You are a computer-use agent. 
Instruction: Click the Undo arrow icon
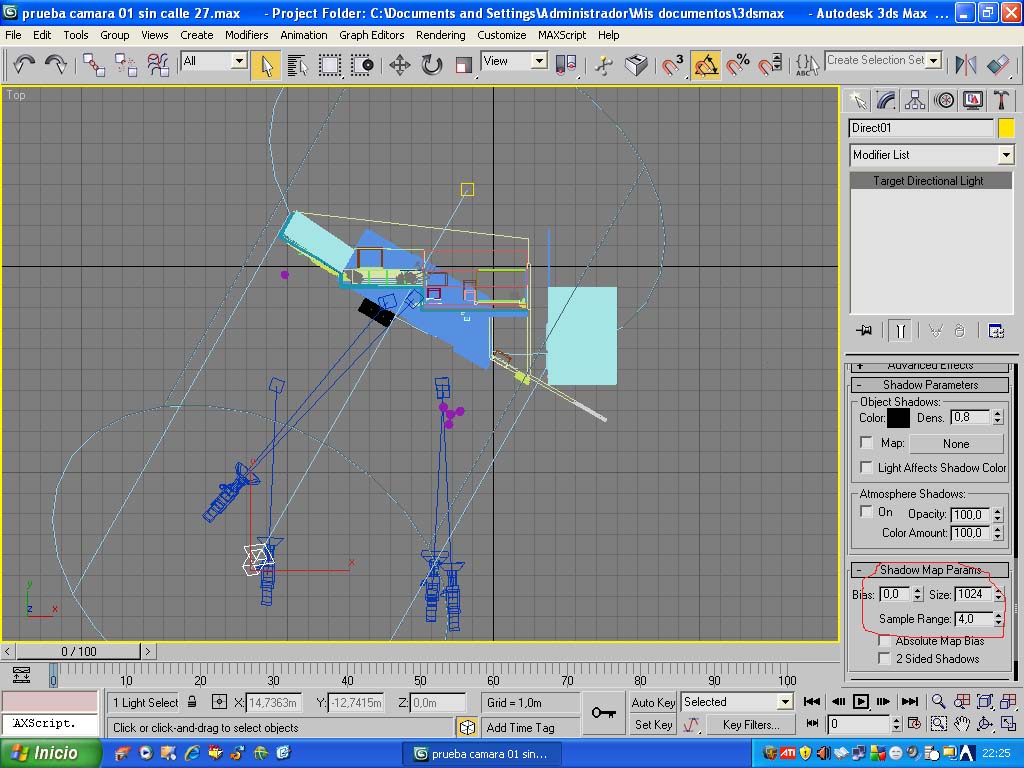24,66
